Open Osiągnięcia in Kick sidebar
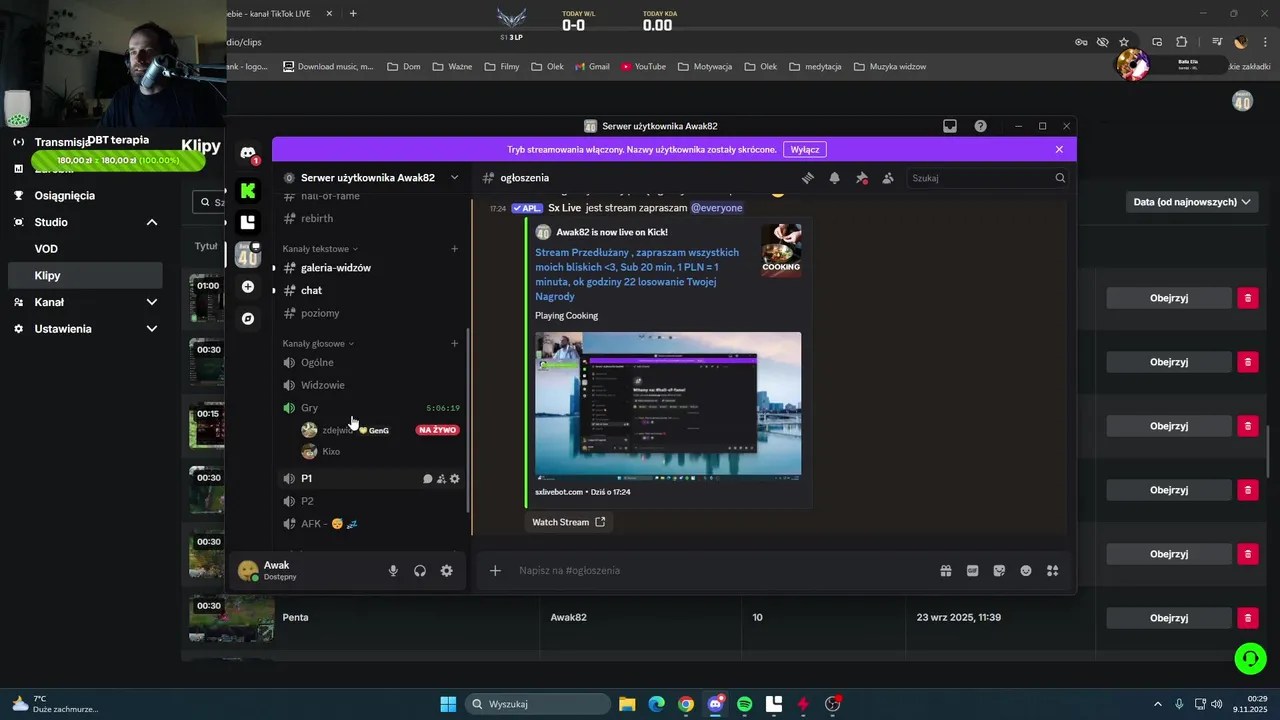 pyautogui.click(x=64, y=196)
